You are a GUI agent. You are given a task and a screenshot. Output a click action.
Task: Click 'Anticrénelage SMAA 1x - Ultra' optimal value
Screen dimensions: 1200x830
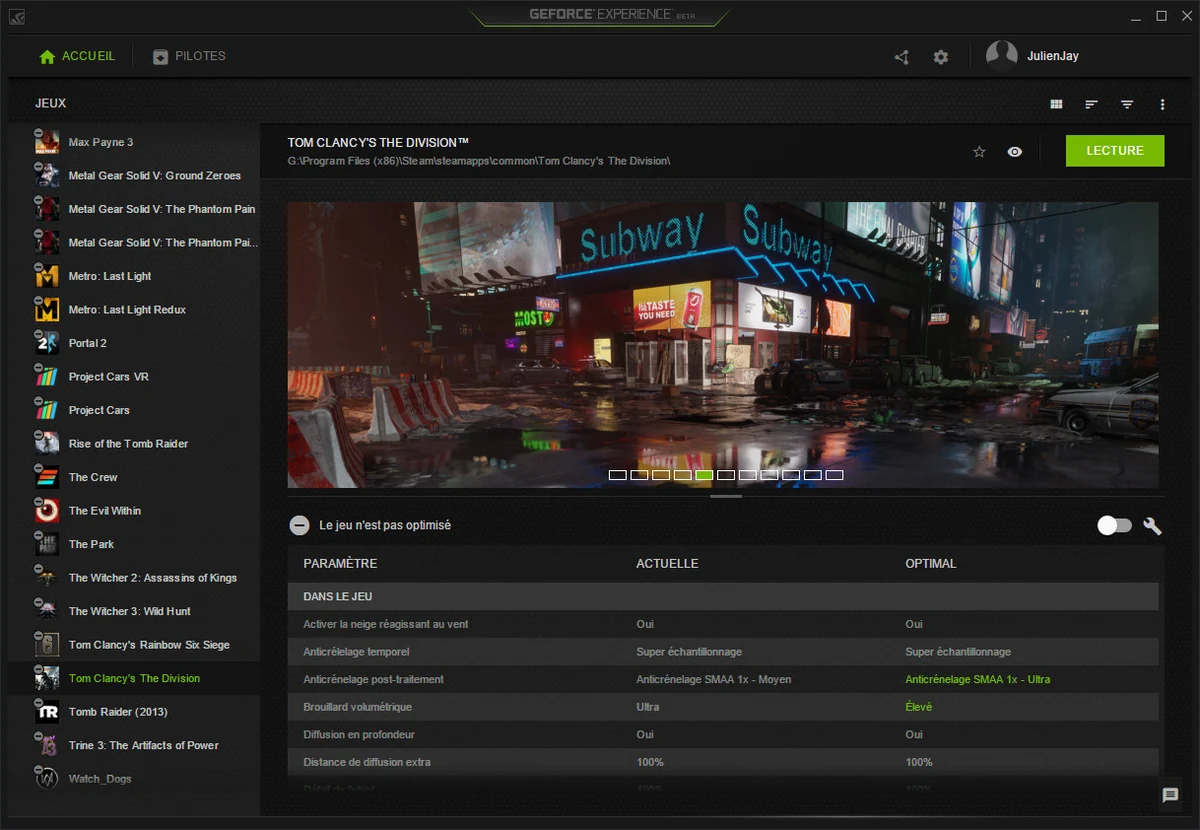978,680
